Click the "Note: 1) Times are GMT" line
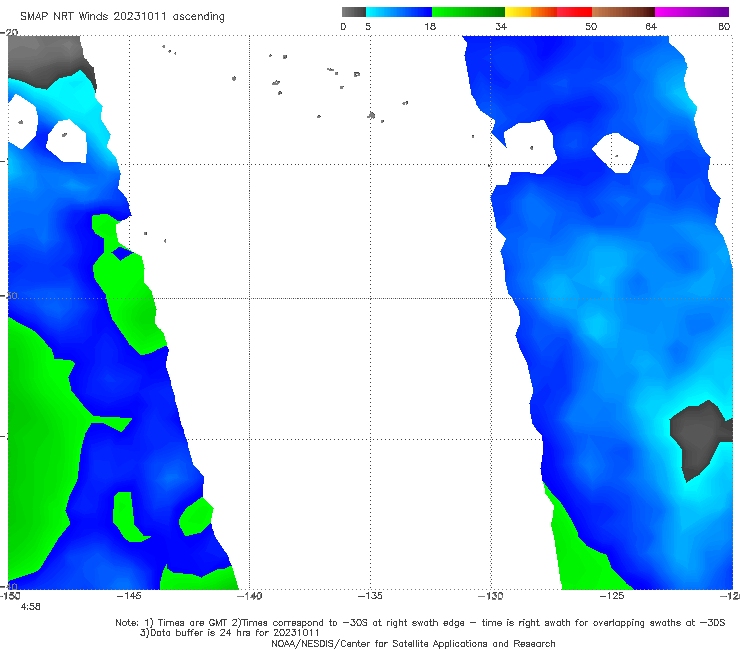Image resolution: width=740 pixels, height=650 pixels. click(x=420, y=623)
